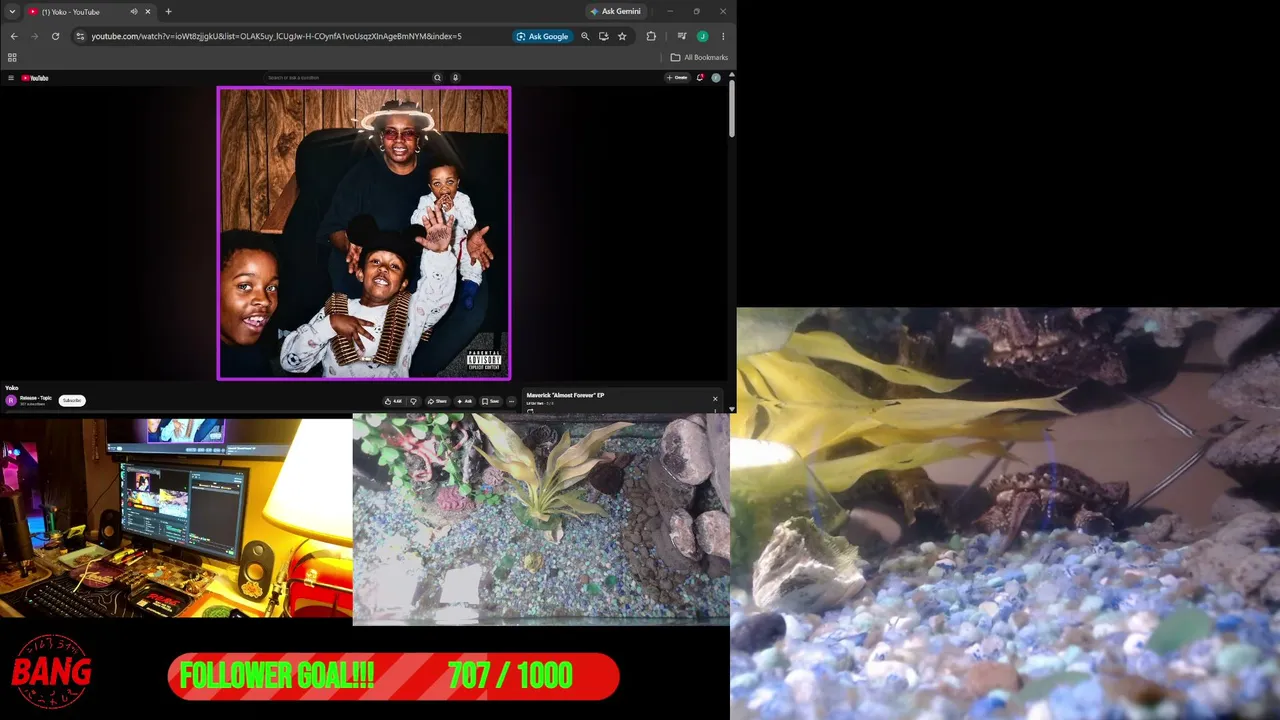The width and height of the screenshot is (1280, 720).
Task: Reload the YouTube page
Action: click(x=55, y=36)
